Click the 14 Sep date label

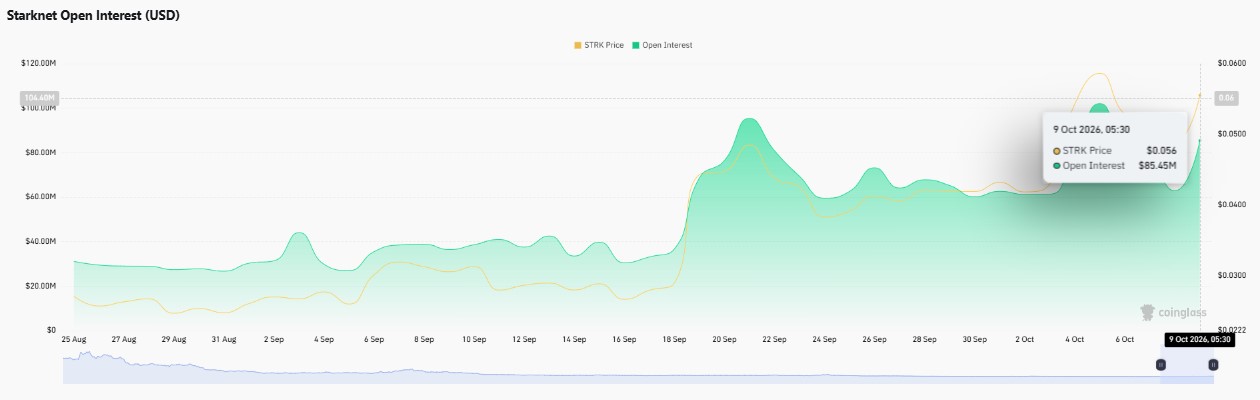coord(574,340)
